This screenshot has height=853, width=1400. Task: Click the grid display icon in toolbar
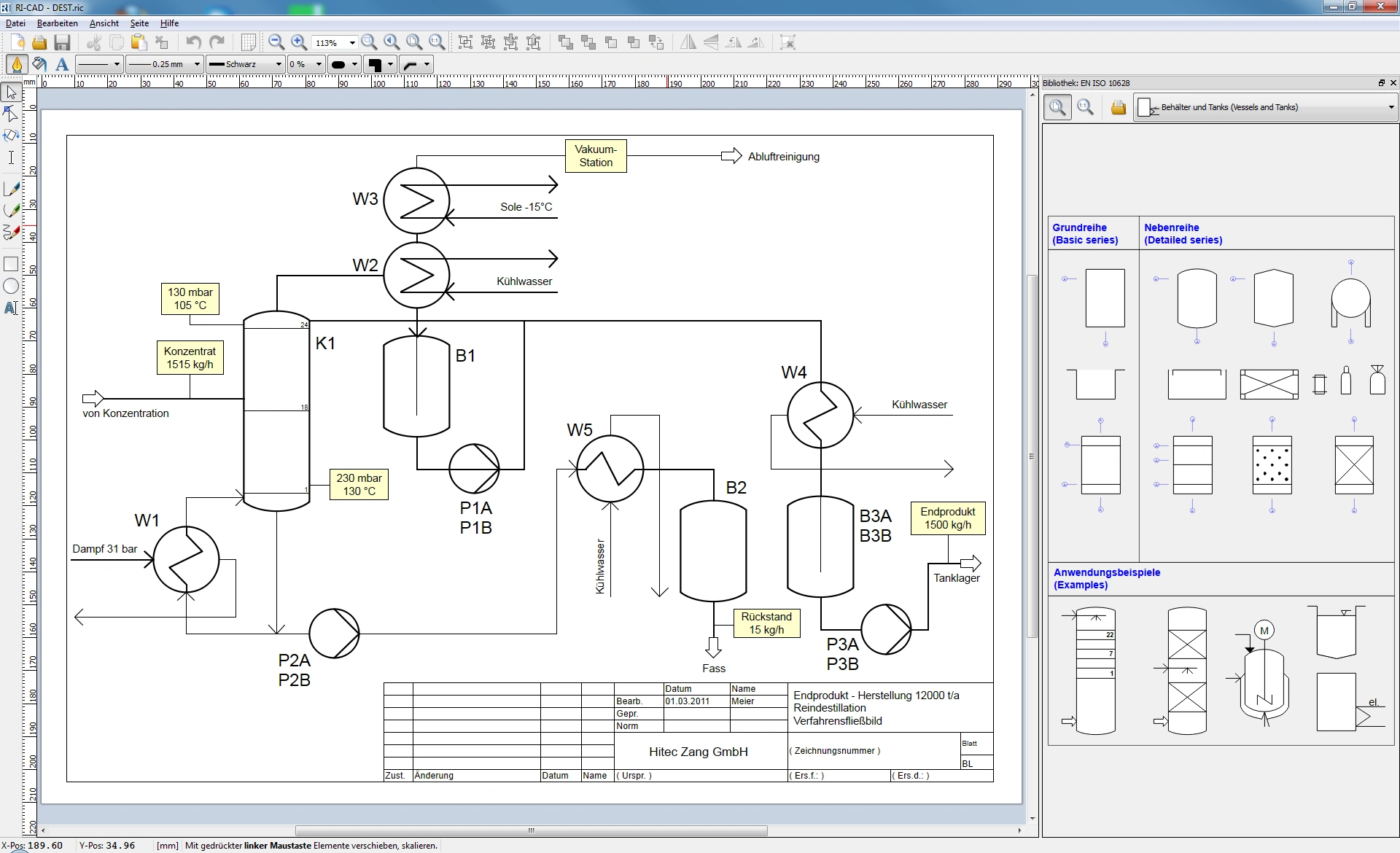tap(249, 43)
